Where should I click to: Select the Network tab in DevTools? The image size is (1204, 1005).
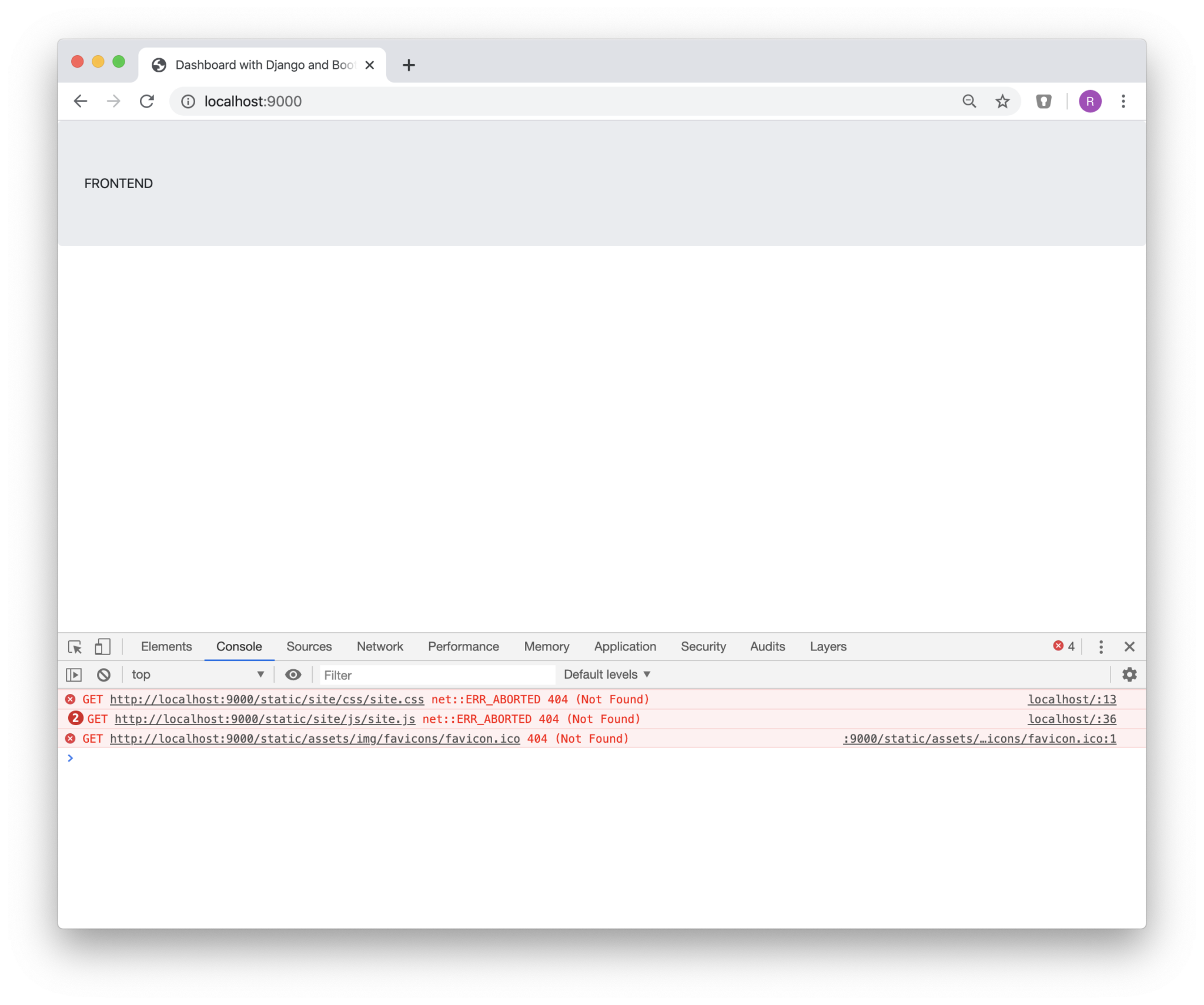pos(379,645)
